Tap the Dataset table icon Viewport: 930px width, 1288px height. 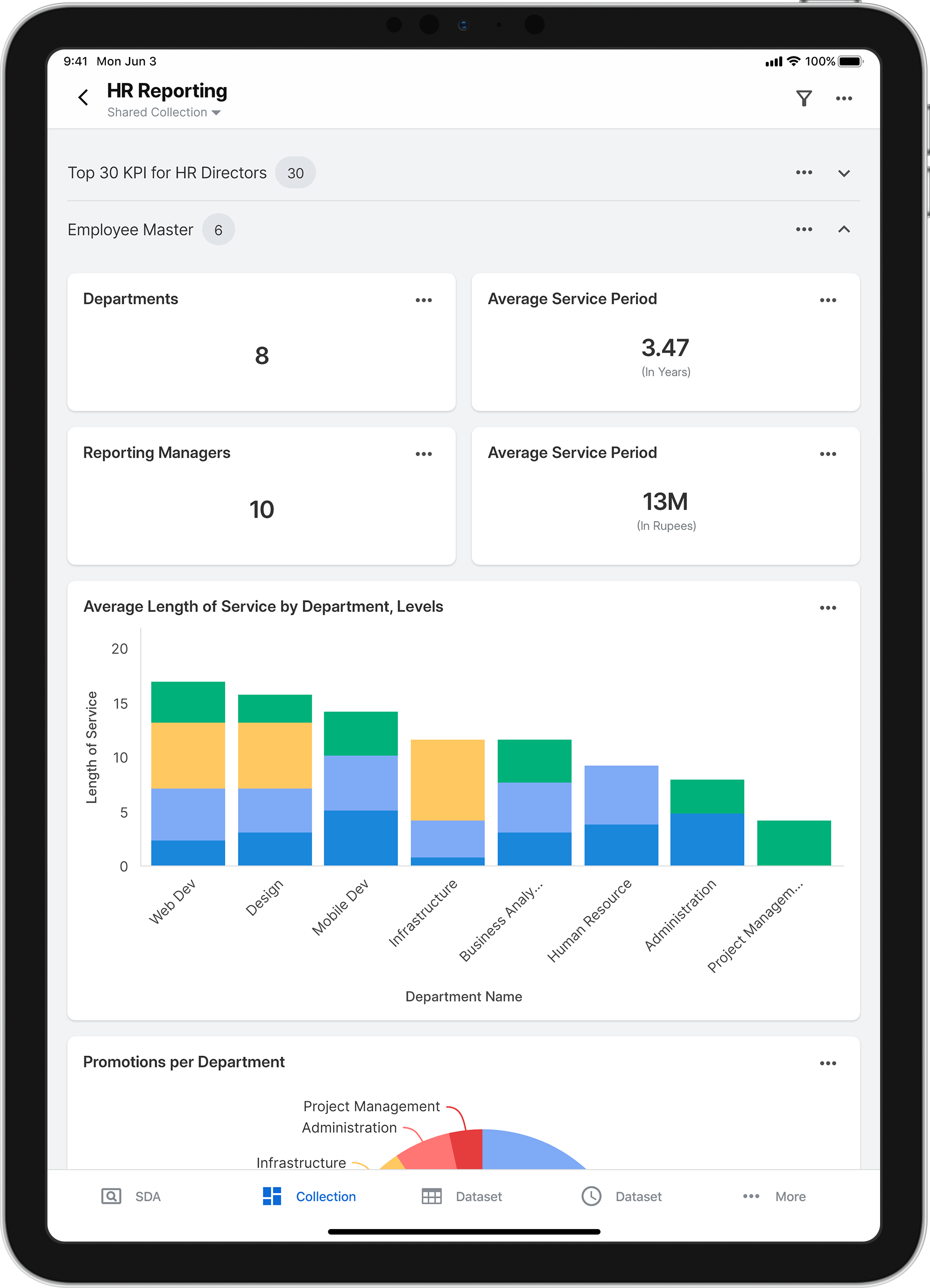[x=431, y=1197]
